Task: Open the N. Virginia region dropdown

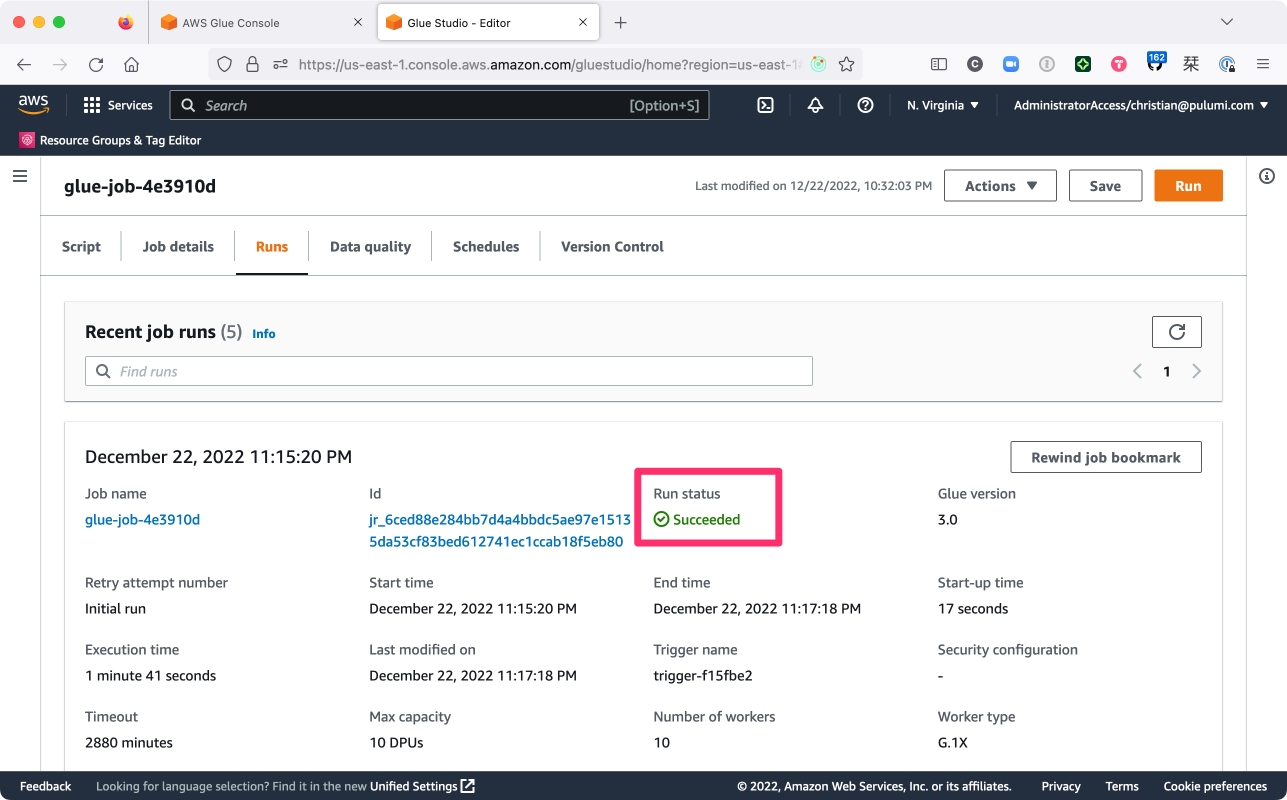Action: click(943, 105)
